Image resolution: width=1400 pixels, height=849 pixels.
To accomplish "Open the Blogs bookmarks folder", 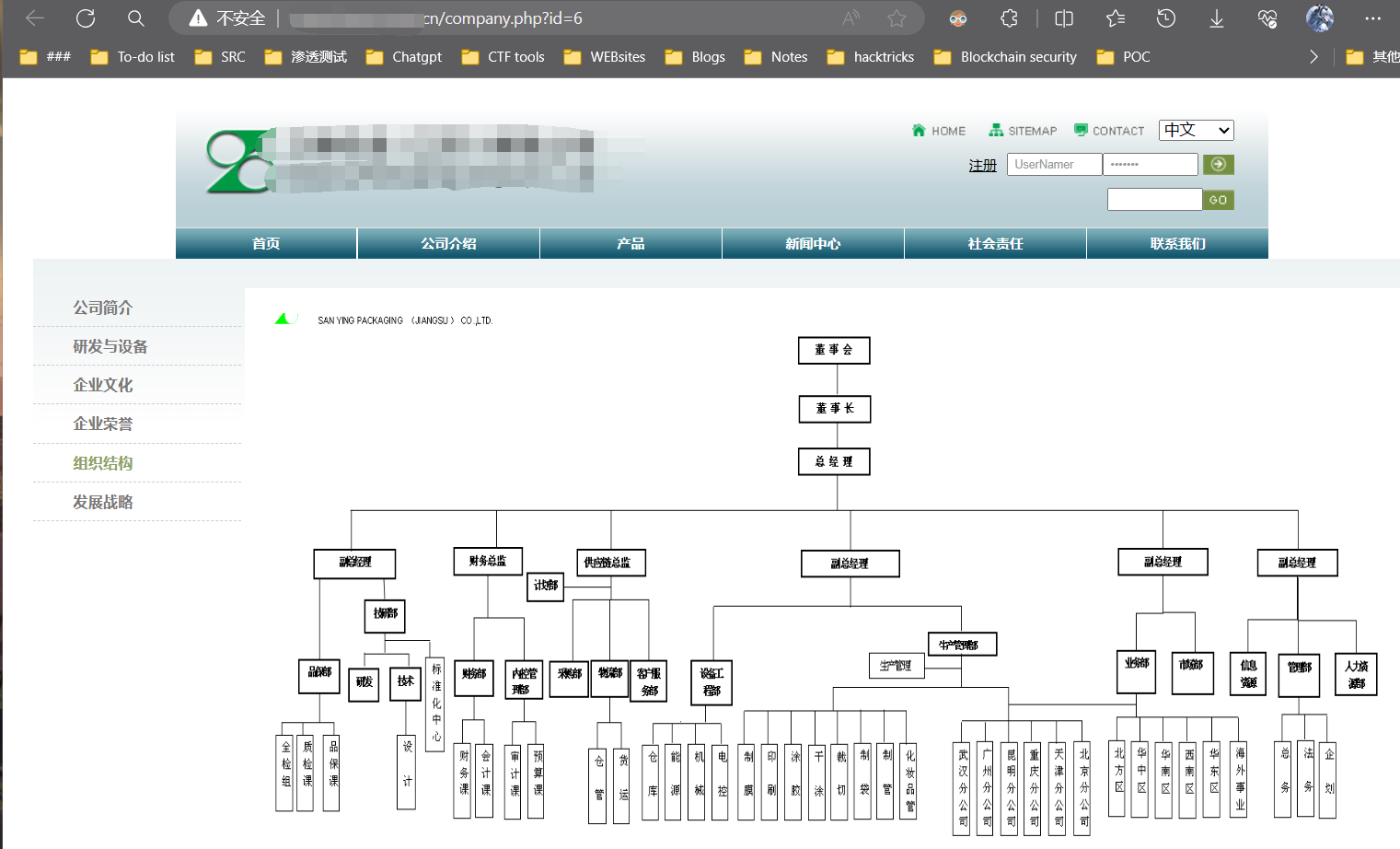I will click(x=695, y=57).
